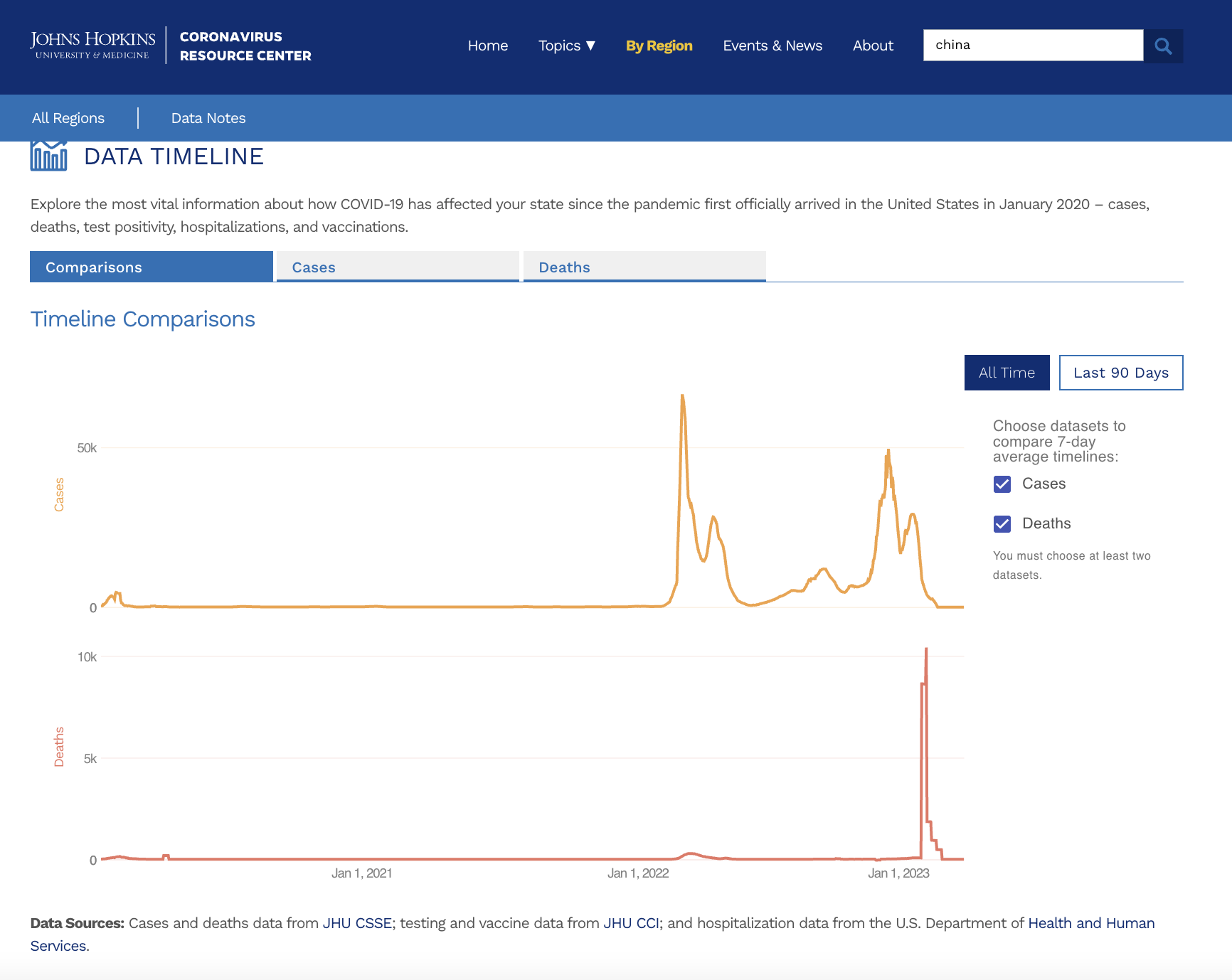1232x980 pixels.
Task: Uncheck the Cases dataset checkbox
Action: [1002, 484]
